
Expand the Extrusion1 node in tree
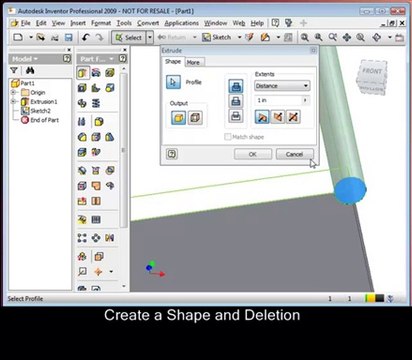tap(14, 101)
